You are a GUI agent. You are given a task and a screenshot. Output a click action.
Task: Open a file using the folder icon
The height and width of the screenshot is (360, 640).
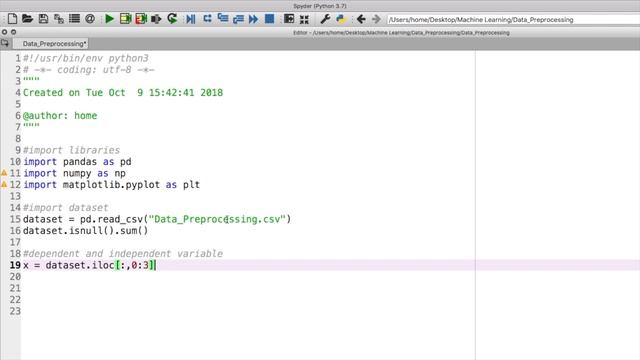point(27,19)
